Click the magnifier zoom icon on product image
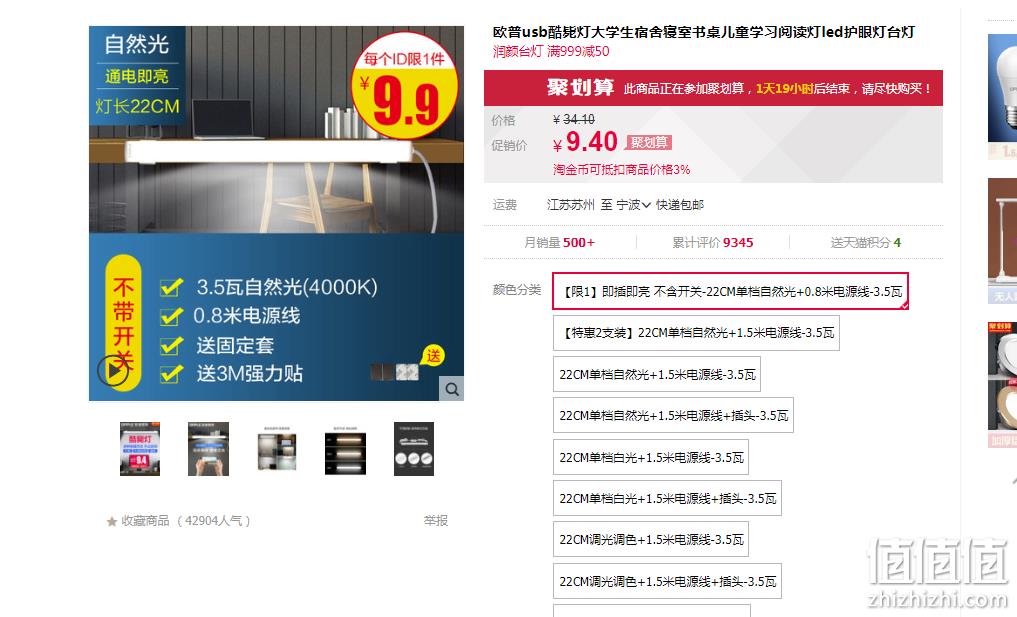The height and width of the screenshot is (617, 1017). [452, 389]
